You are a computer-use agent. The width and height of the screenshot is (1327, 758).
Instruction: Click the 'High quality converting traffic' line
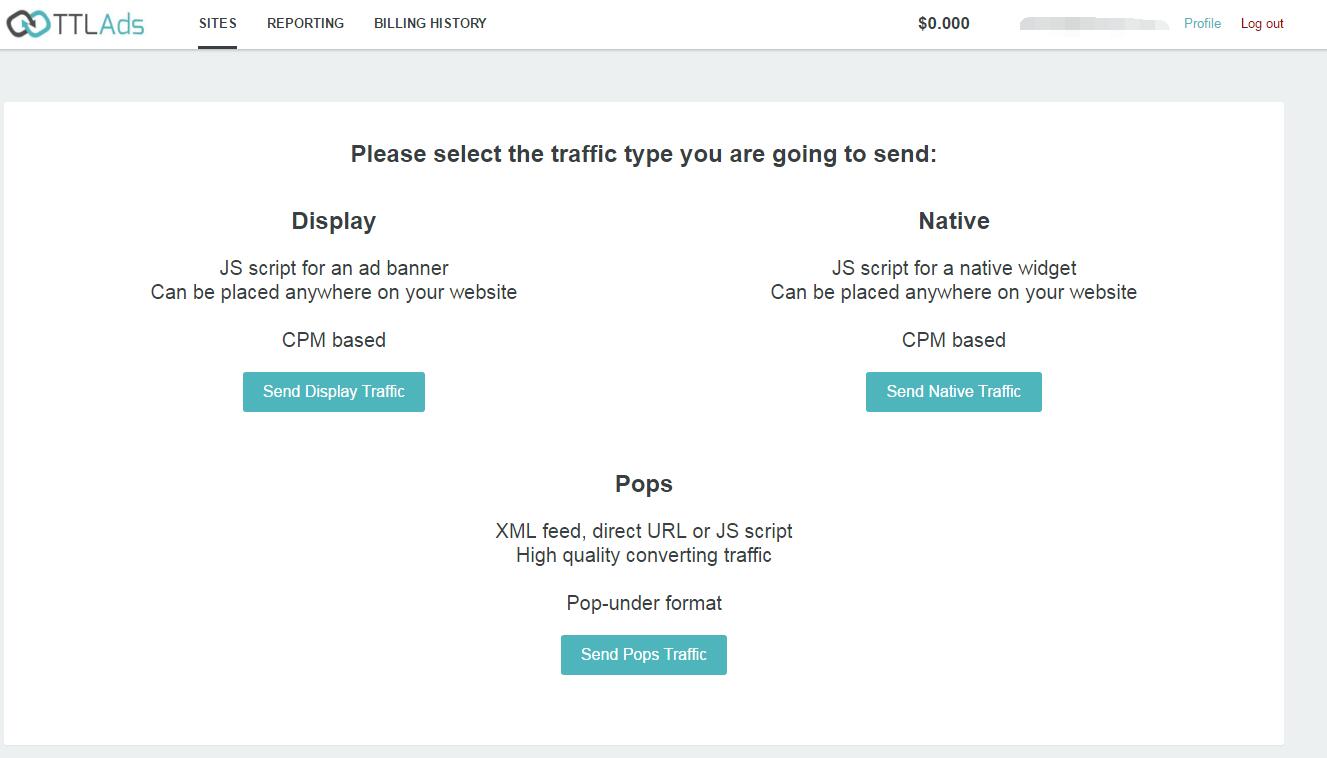click(x=643, y=555)
